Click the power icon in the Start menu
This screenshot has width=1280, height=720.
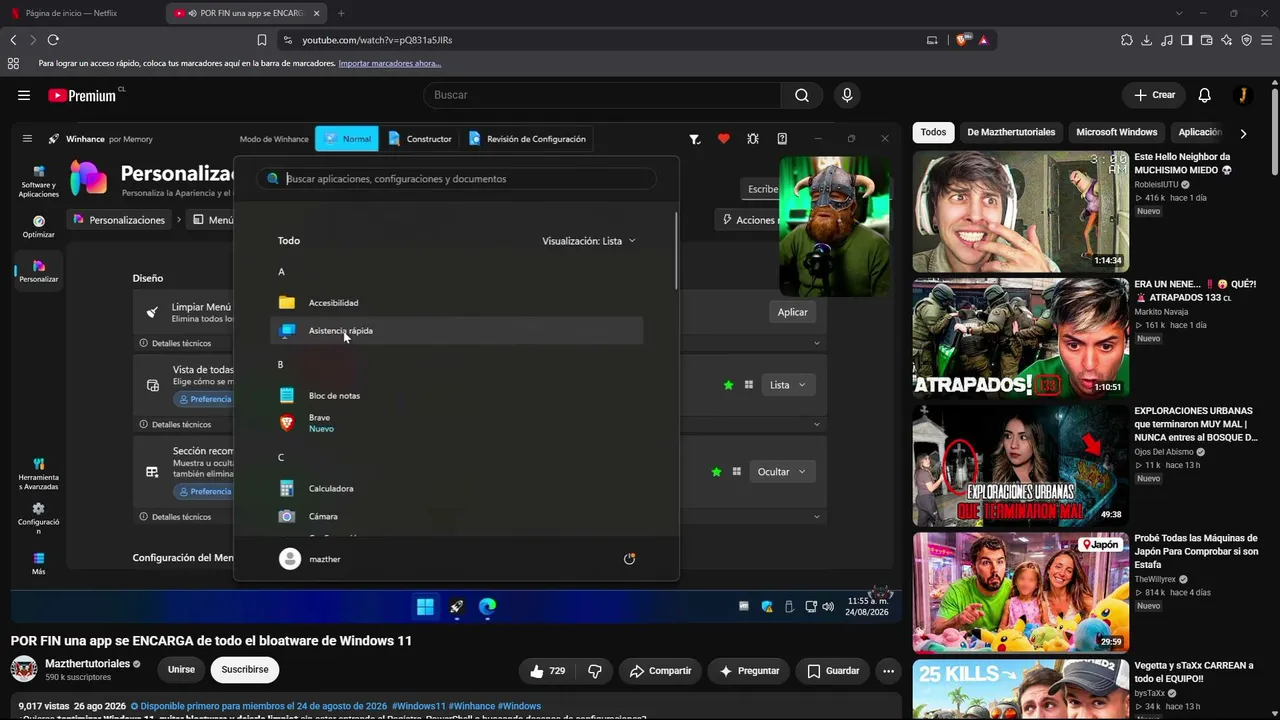[x=629, y=559]
